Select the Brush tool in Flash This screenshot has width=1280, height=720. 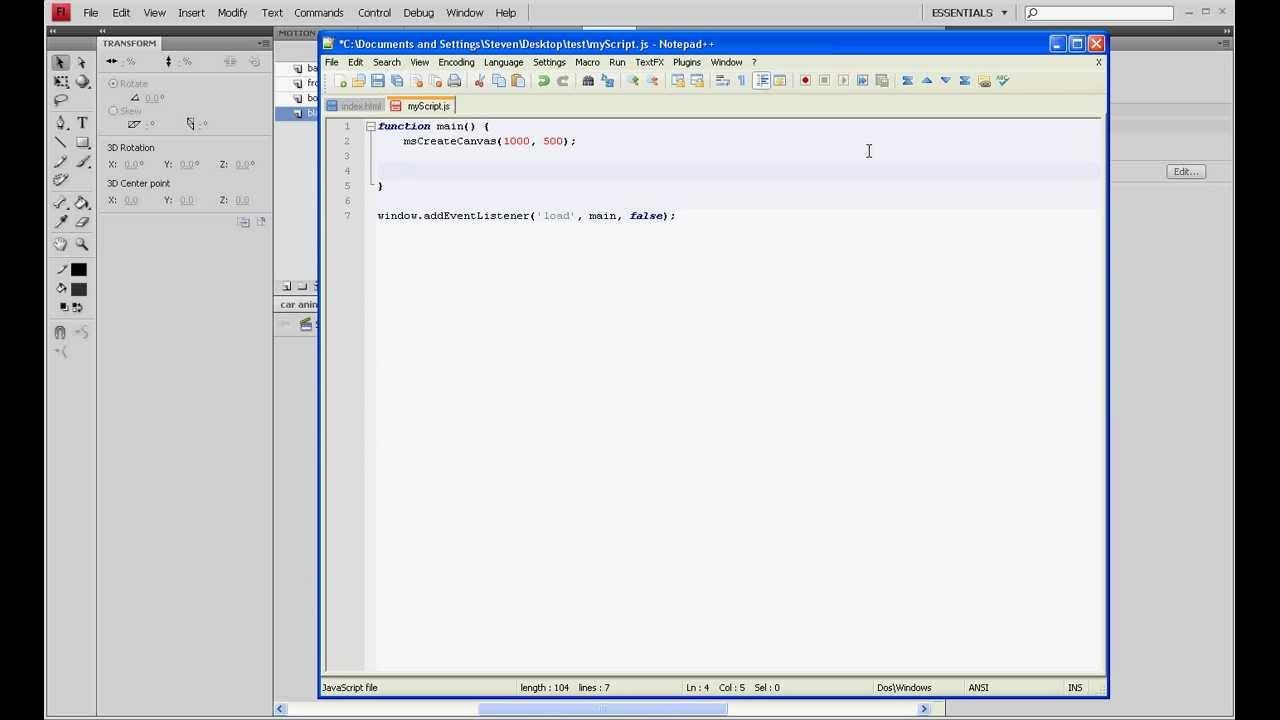click(82, 161)
